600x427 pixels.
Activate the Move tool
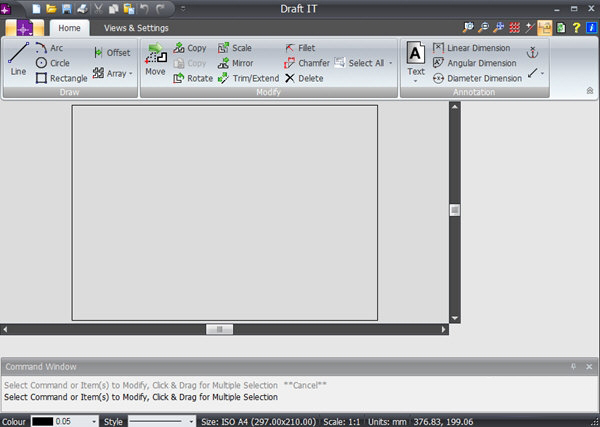155,60
